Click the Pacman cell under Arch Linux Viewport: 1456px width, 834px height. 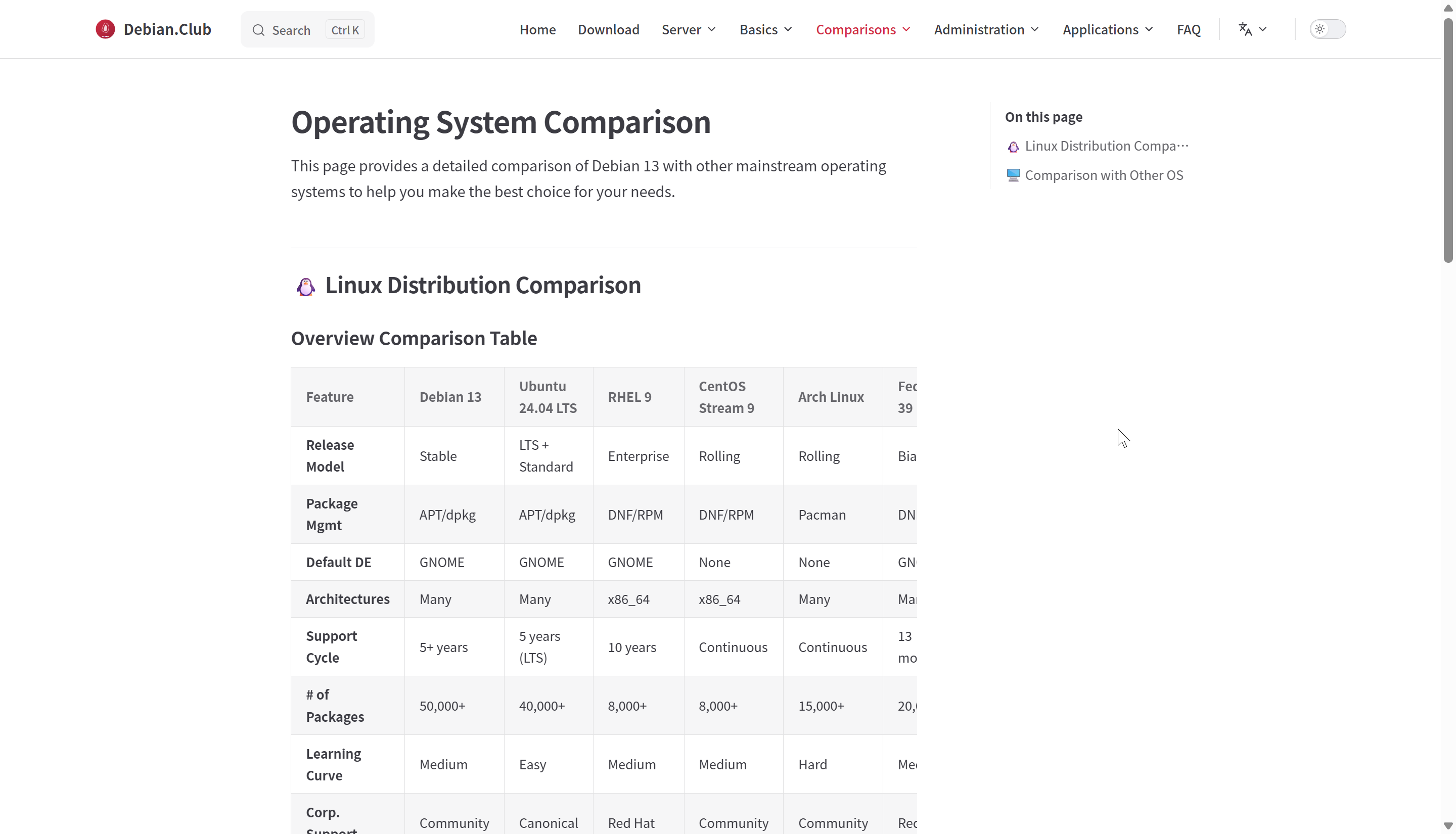832,515
